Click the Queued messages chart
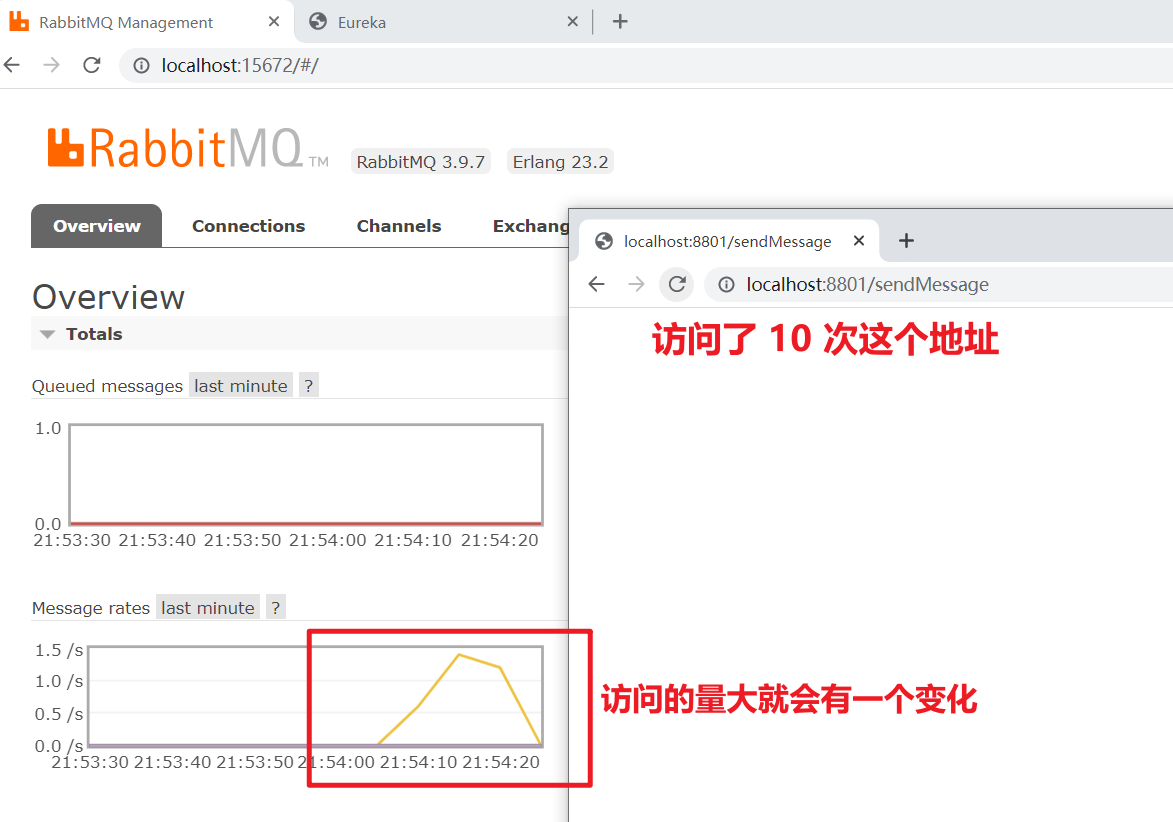1173x822 pixels. pos(305,474)
